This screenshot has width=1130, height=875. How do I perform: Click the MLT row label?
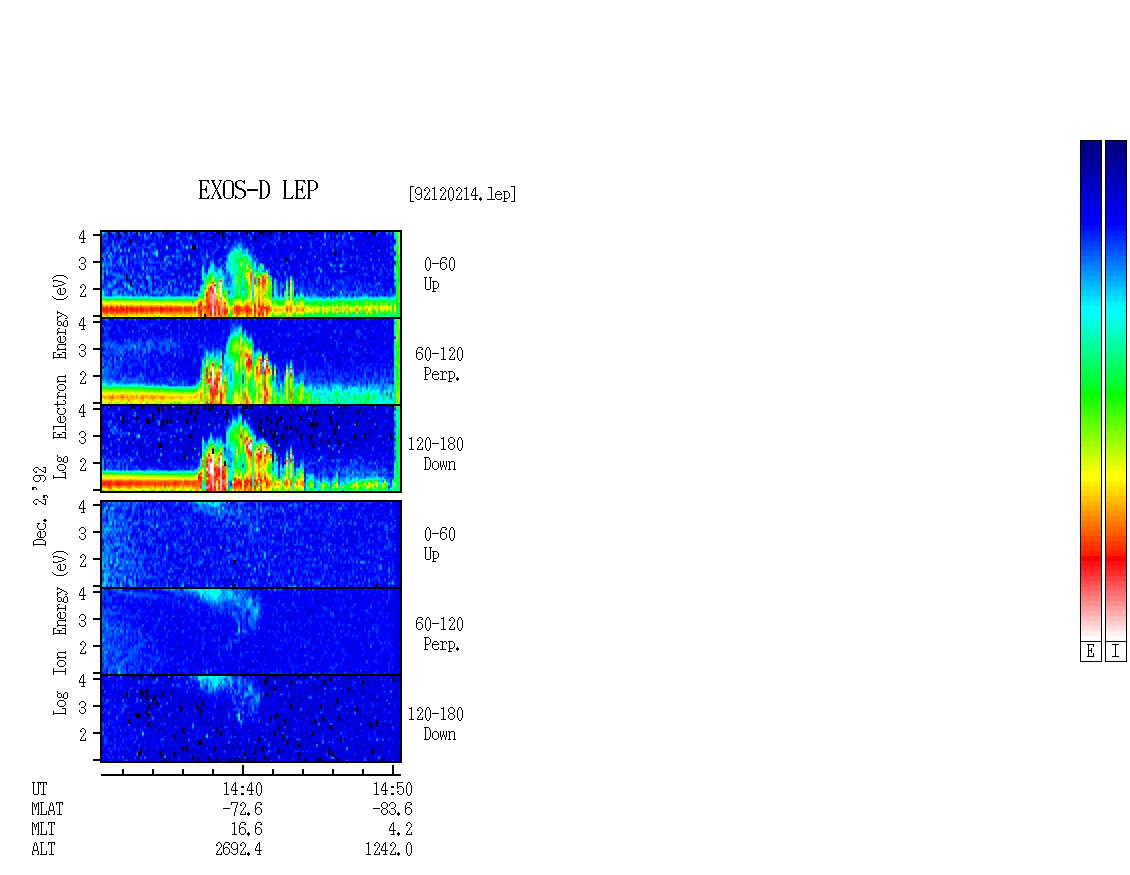tap(43, 830)
